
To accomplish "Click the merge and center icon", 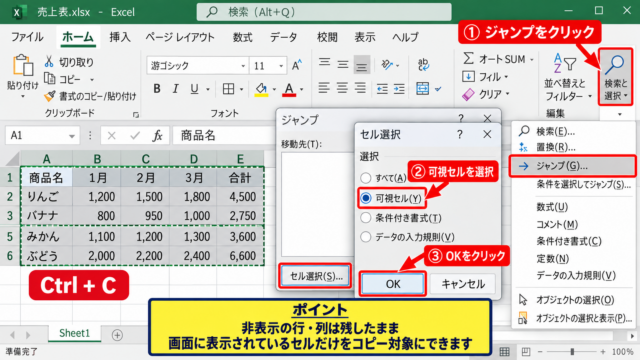I will (x=422, y=88).
